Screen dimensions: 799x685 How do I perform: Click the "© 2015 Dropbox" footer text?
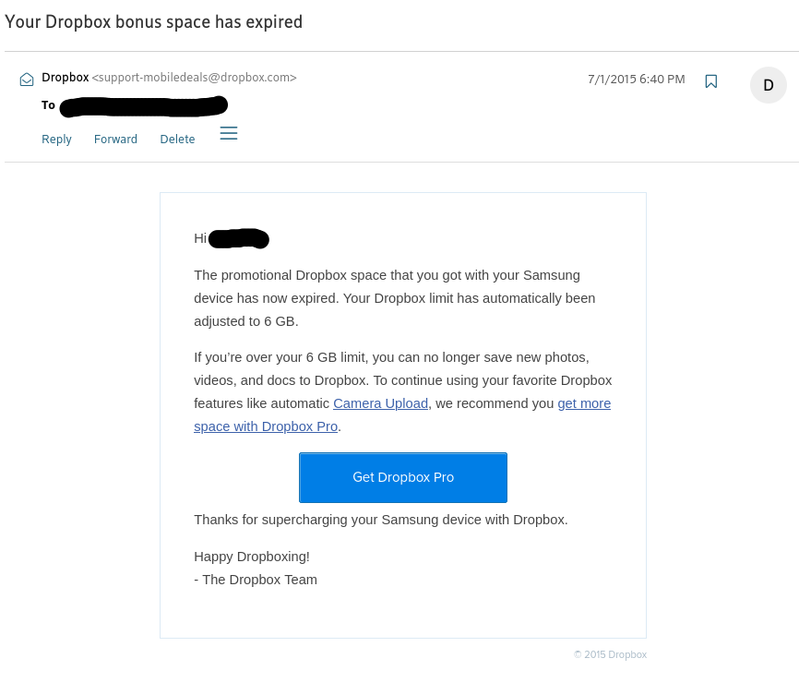pyautogui.click(x=610, y=654)
